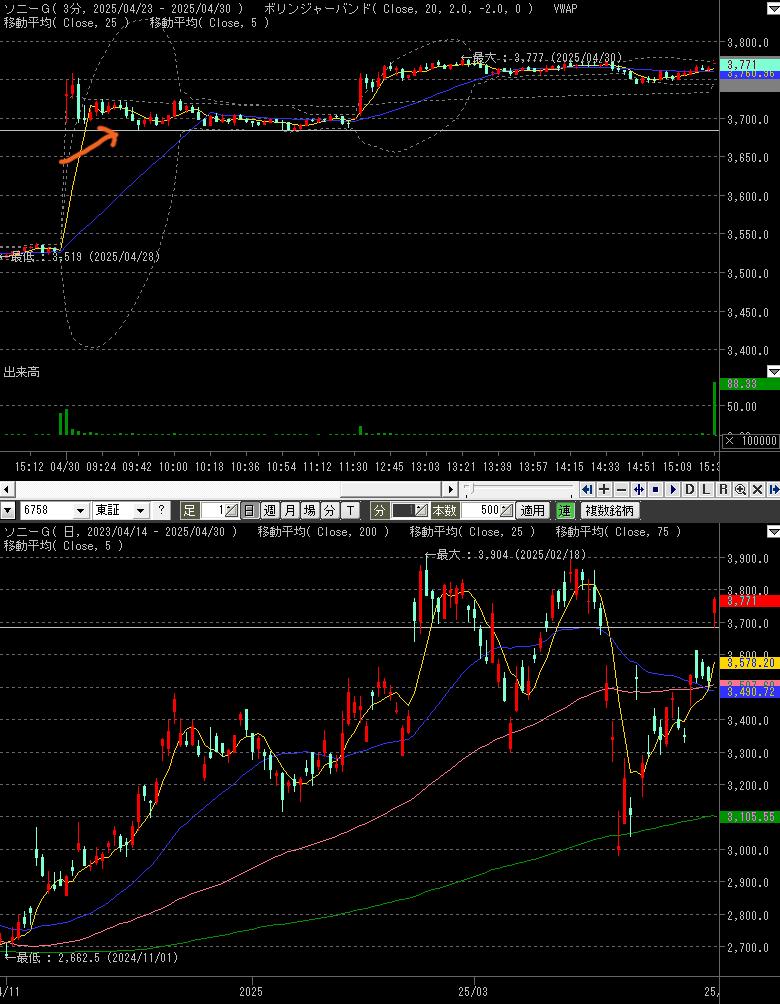Image resolution: width=780 pixels, height=1004 pixels.
Task: Click the spin icon beside the 足 count field
Action: click(x=231, y=510)
